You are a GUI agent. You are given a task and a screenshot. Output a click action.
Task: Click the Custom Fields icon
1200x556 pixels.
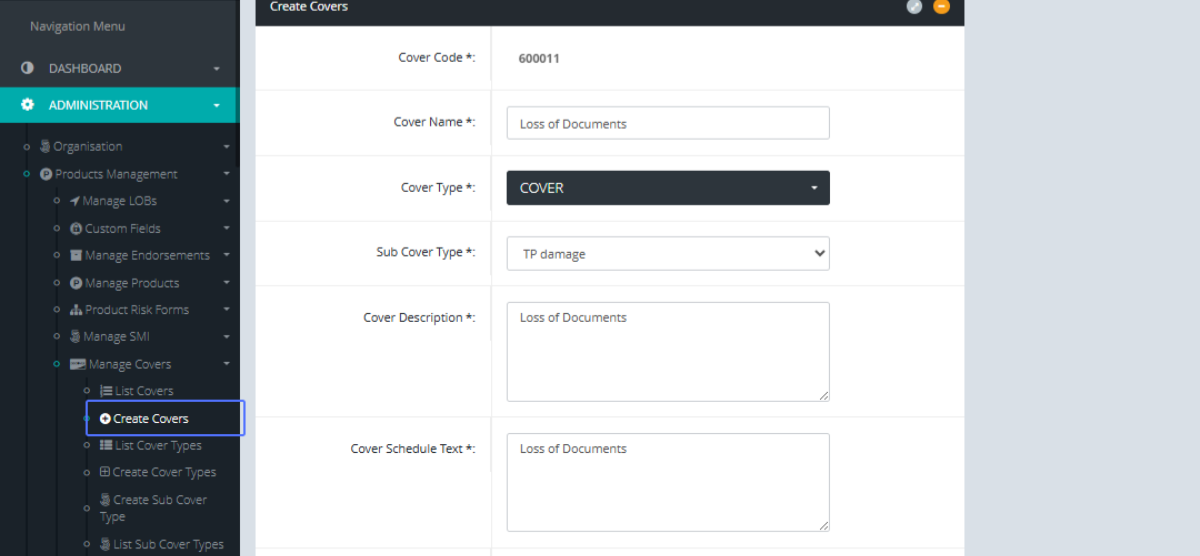coord(76,228)
